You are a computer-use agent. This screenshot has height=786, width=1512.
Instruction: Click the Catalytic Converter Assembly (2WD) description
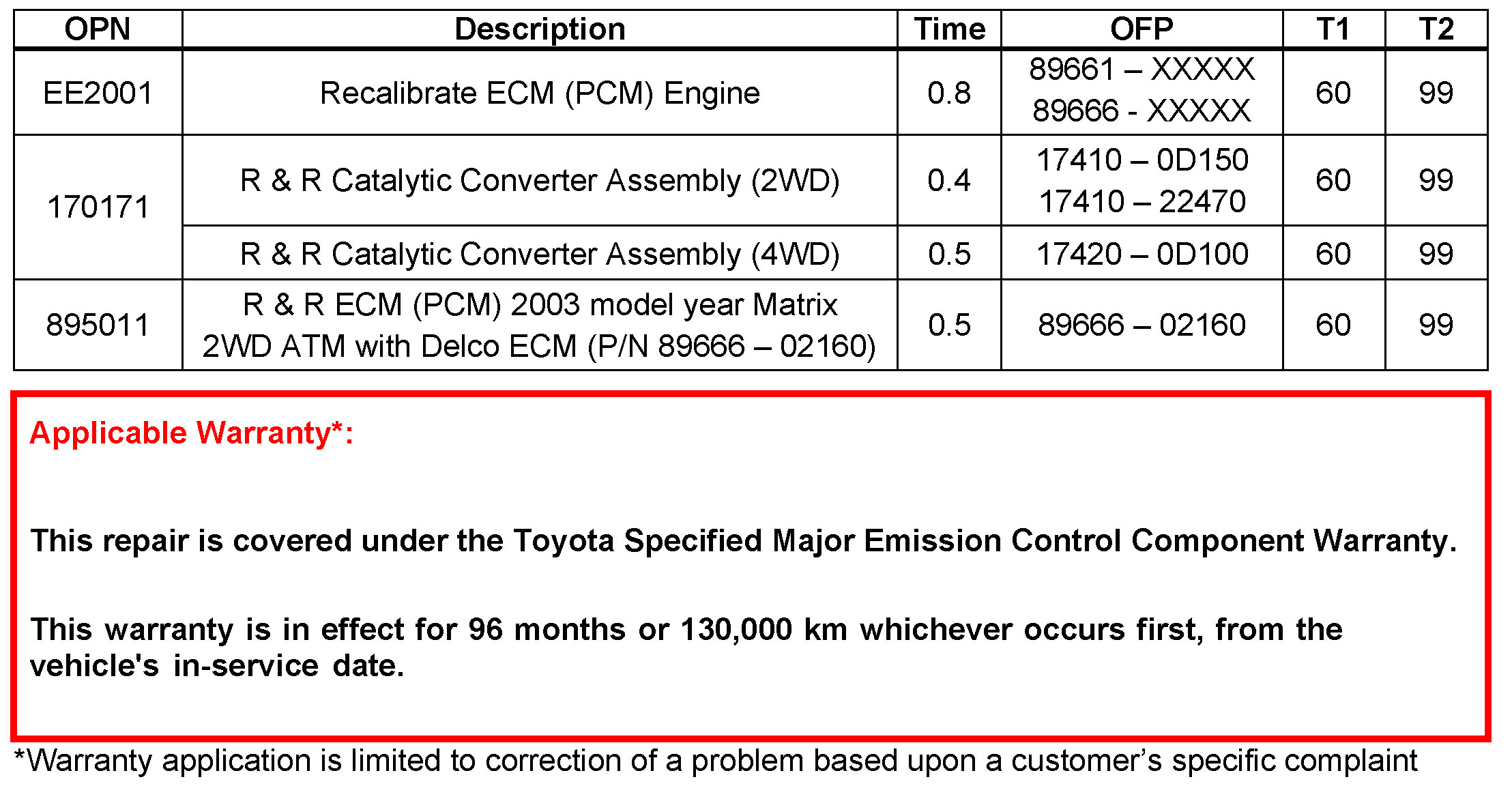pos(540,180)
